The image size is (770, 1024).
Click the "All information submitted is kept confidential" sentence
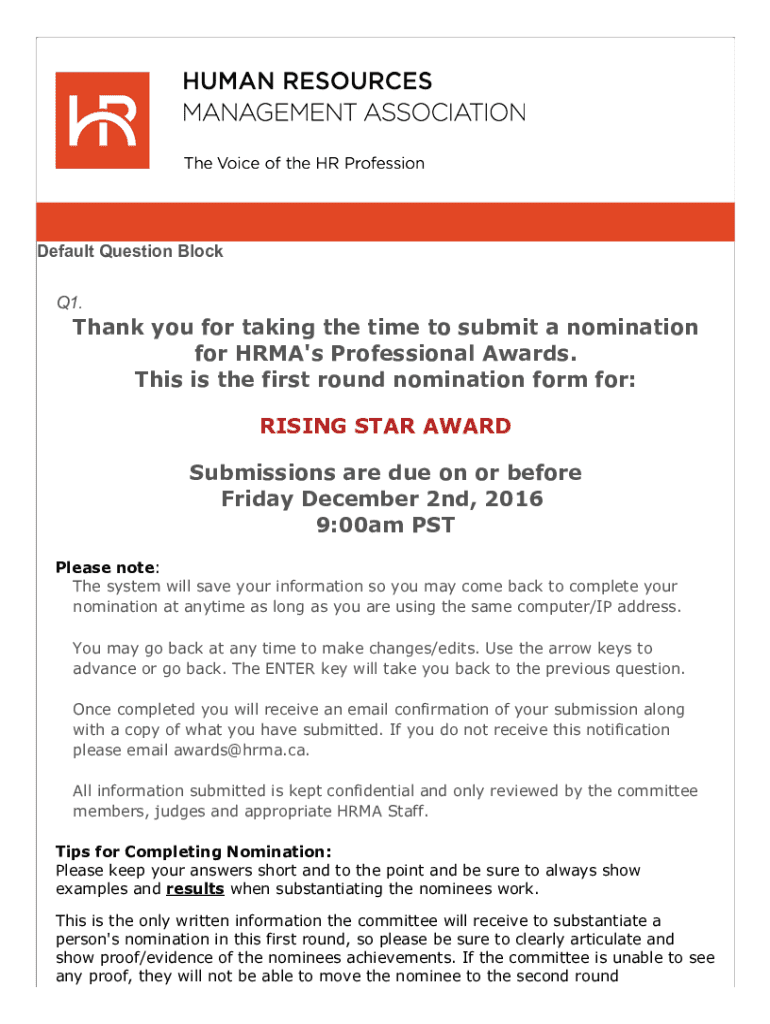pos(384,791)
